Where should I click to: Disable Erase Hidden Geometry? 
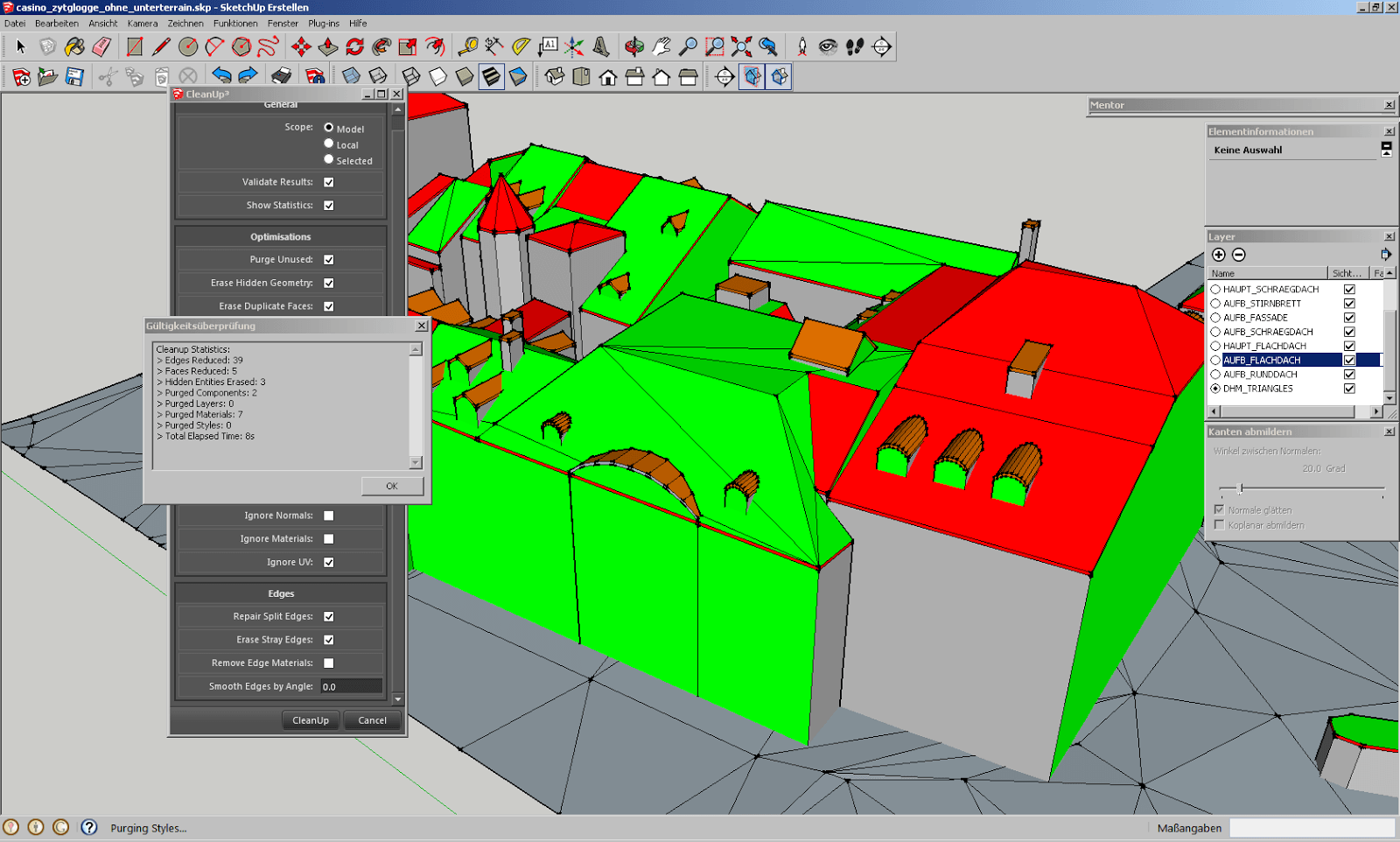pyautogui.click(x=329, y=283)
